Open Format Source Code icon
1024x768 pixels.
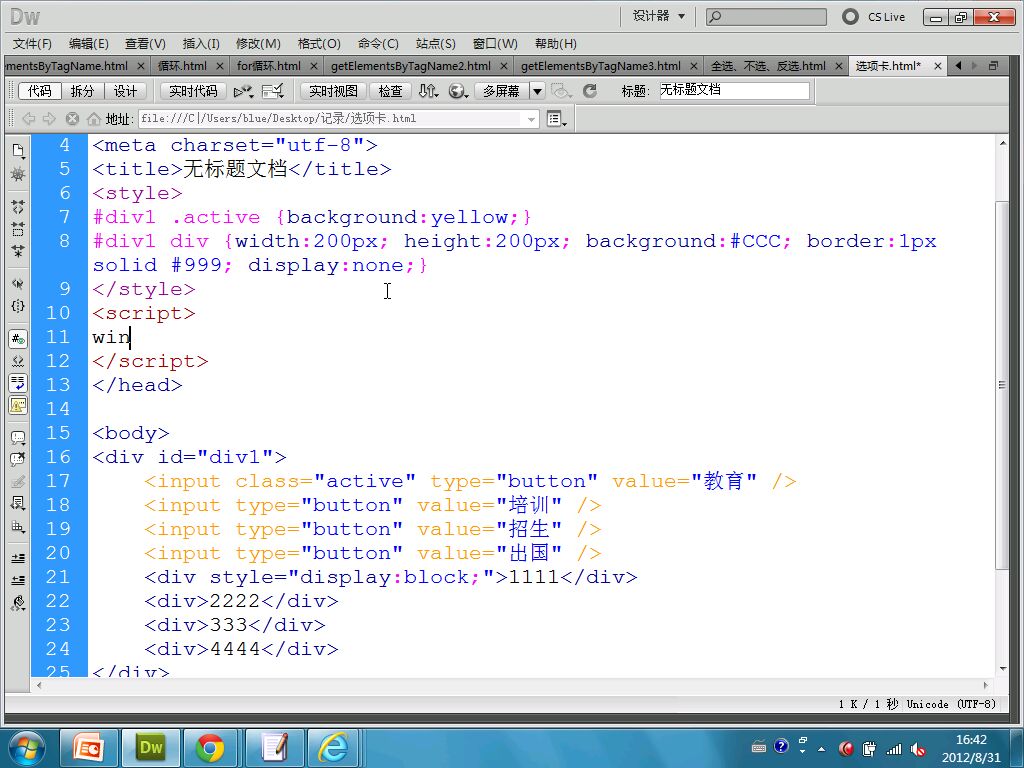(x=18, y=603)
